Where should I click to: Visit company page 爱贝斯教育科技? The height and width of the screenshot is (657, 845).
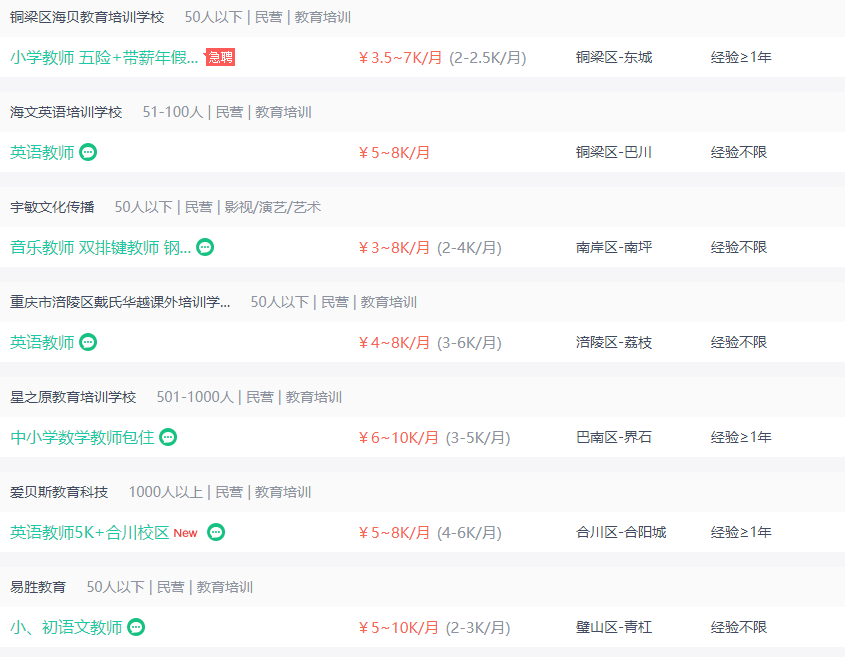pos(59,492)
